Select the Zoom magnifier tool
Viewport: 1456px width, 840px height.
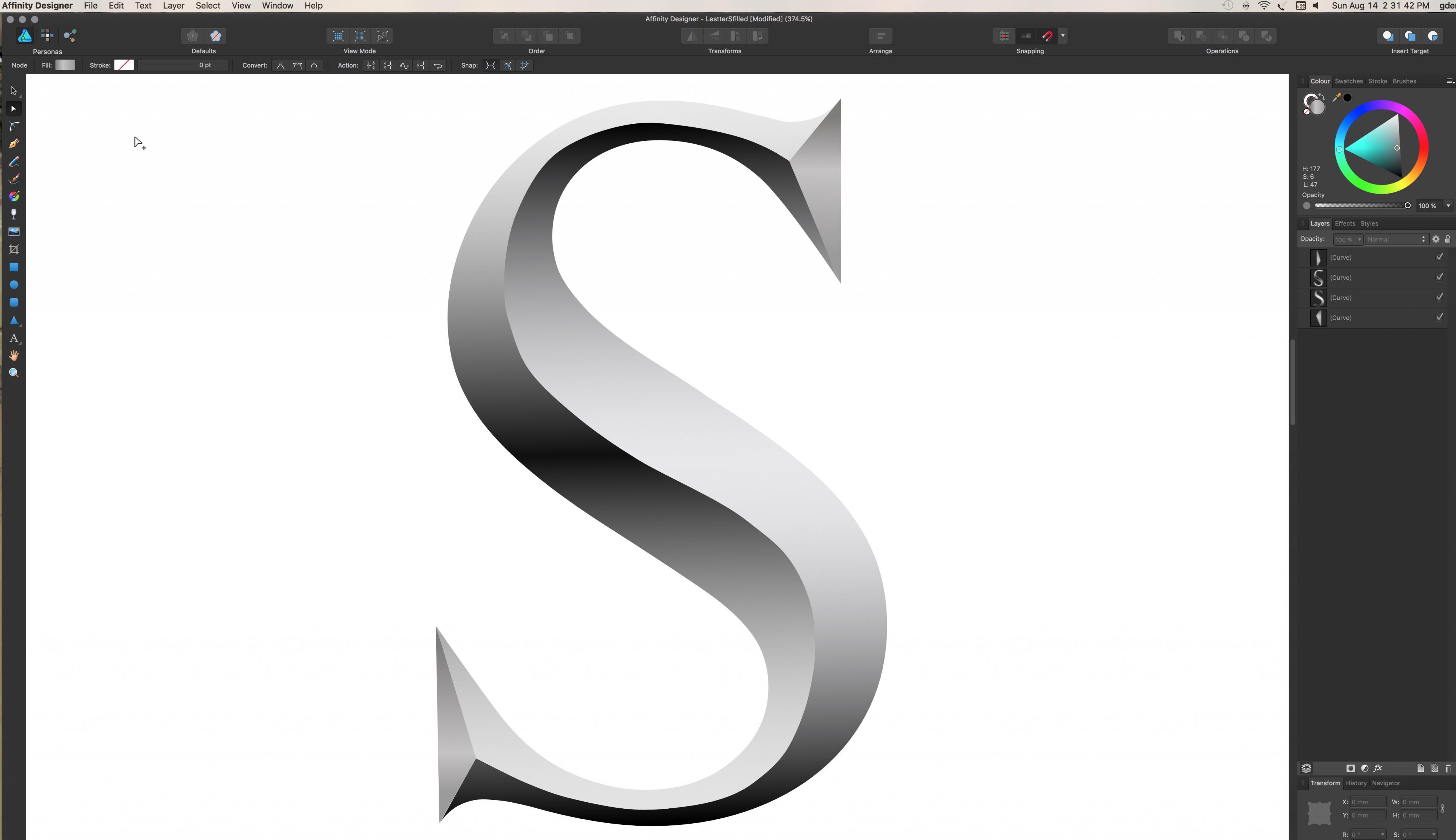coord(14,373)
